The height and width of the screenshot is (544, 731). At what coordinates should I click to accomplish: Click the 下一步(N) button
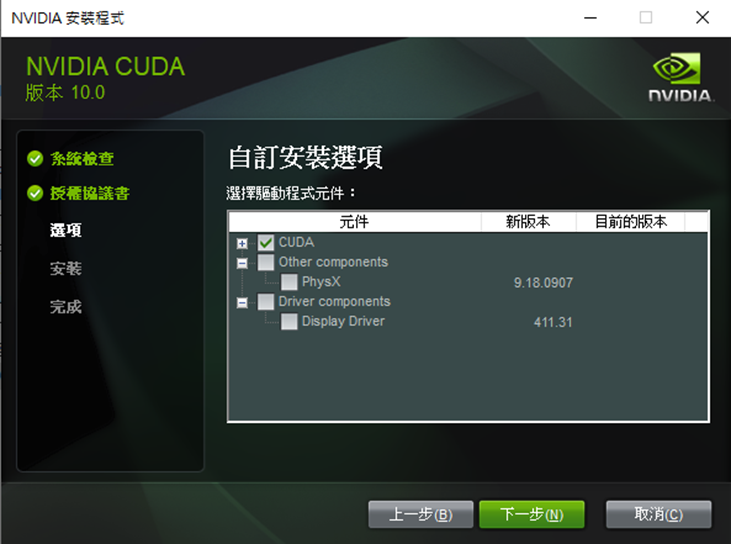(x=532, y=514)
